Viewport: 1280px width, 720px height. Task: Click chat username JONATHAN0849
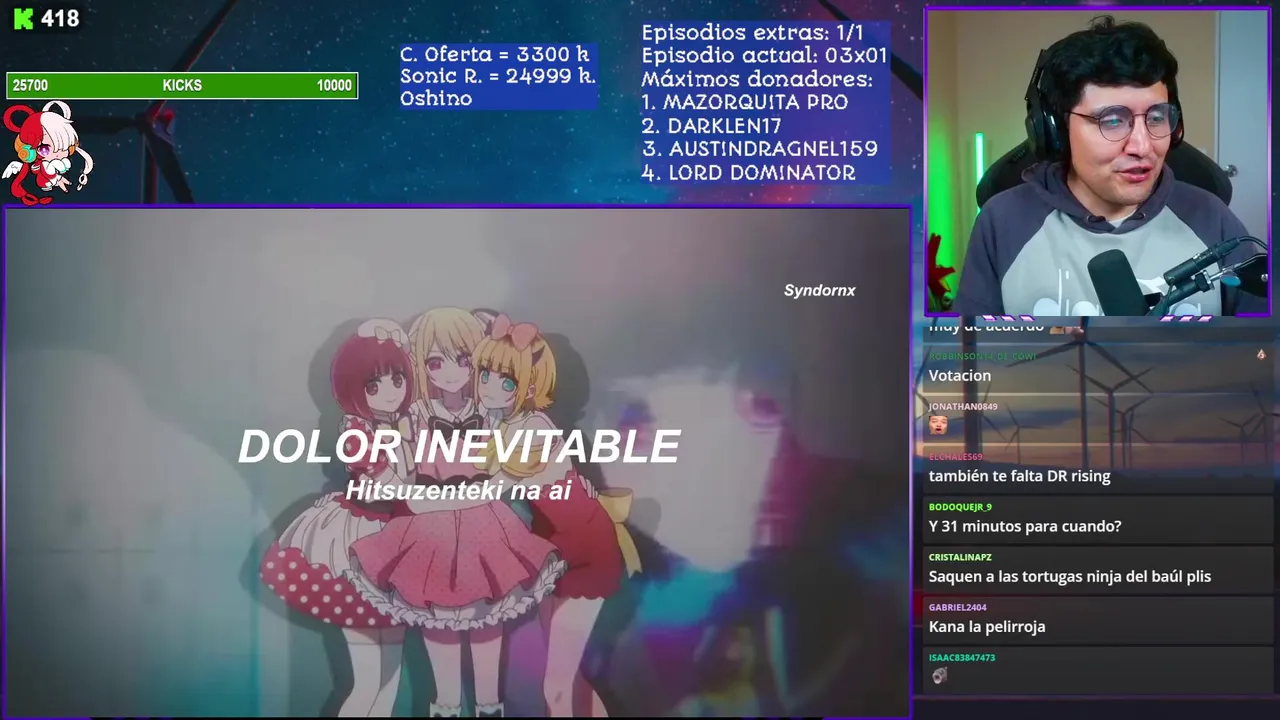(x=963, y=407)
